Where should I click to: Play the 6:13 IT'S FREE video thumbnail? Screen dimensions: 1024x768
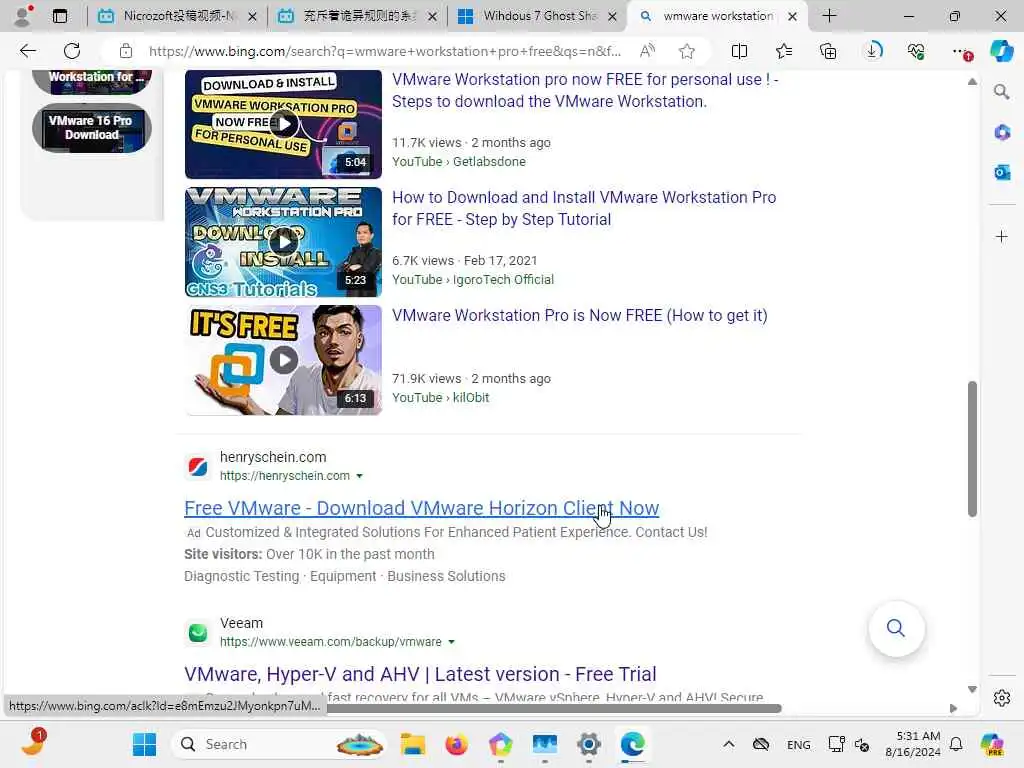click(283, 360)
